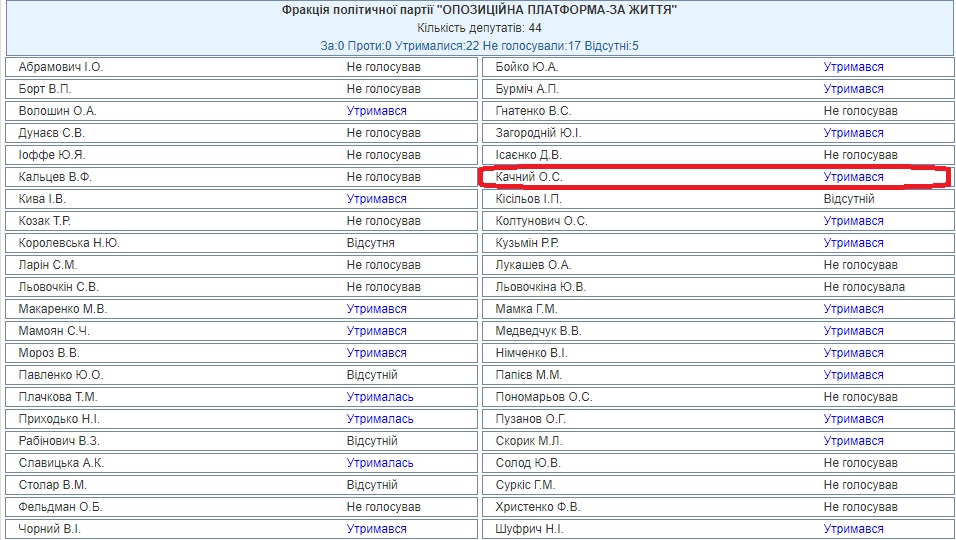Click 'Утрималась' vote of Славицька А.К.
This screenshot has height=540, width=956.
point(380,463)
